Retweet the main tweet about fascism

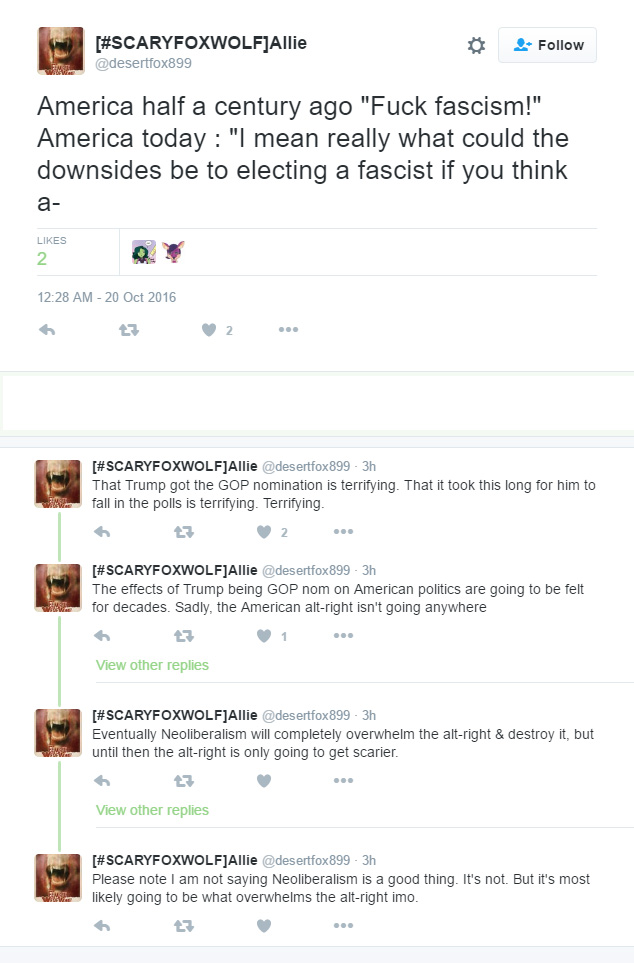(129, 330)
